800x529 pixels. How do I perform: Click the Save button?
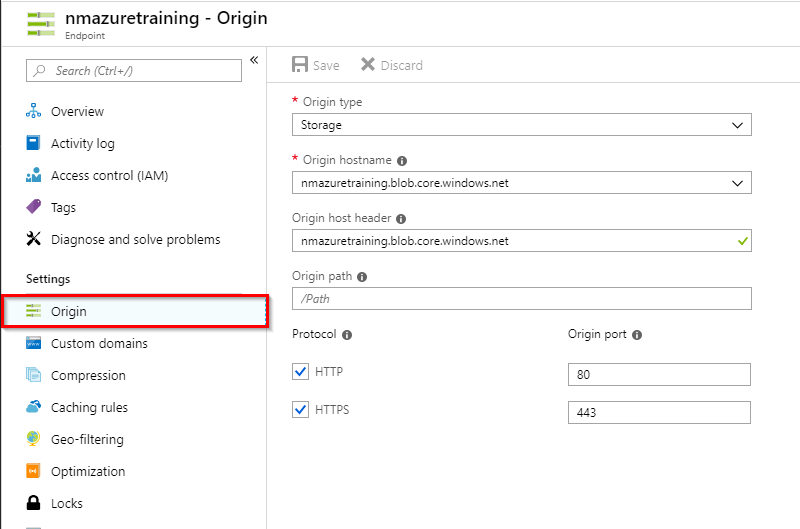point(316,65)
